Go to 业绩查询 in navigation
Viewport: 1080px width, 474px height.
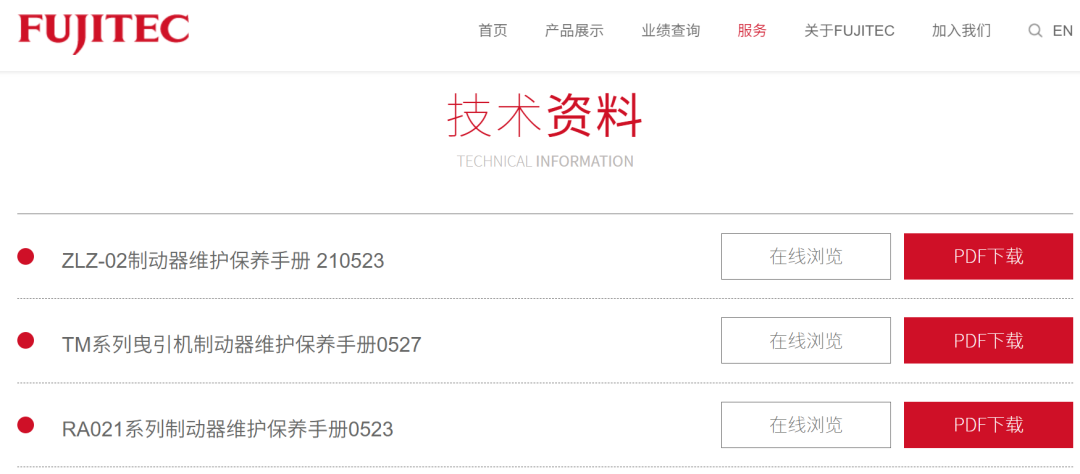click(671, 30)
